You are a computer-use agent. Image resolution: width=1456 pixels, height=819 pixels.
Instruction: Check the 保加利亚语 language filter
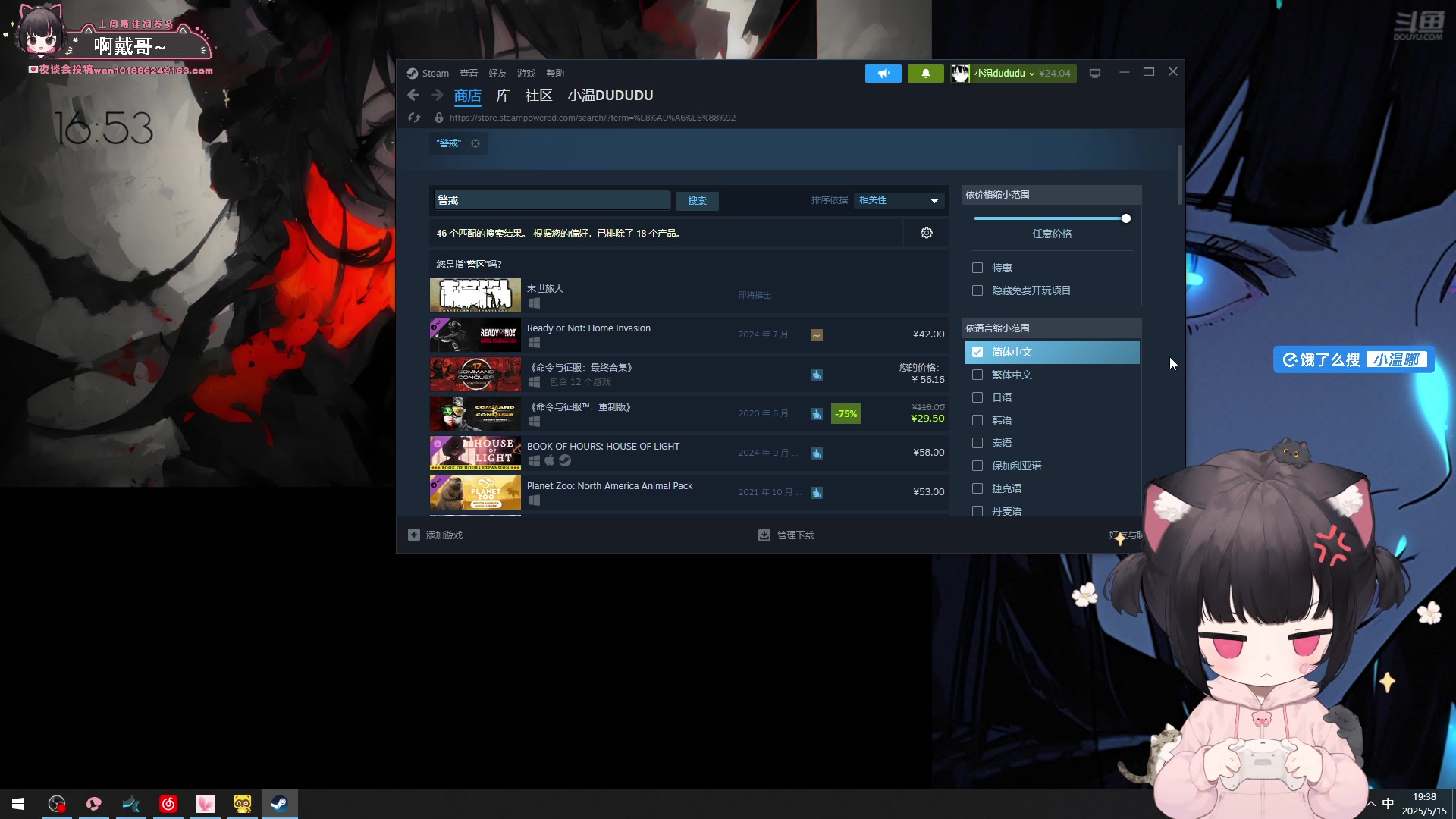[977, 466]
